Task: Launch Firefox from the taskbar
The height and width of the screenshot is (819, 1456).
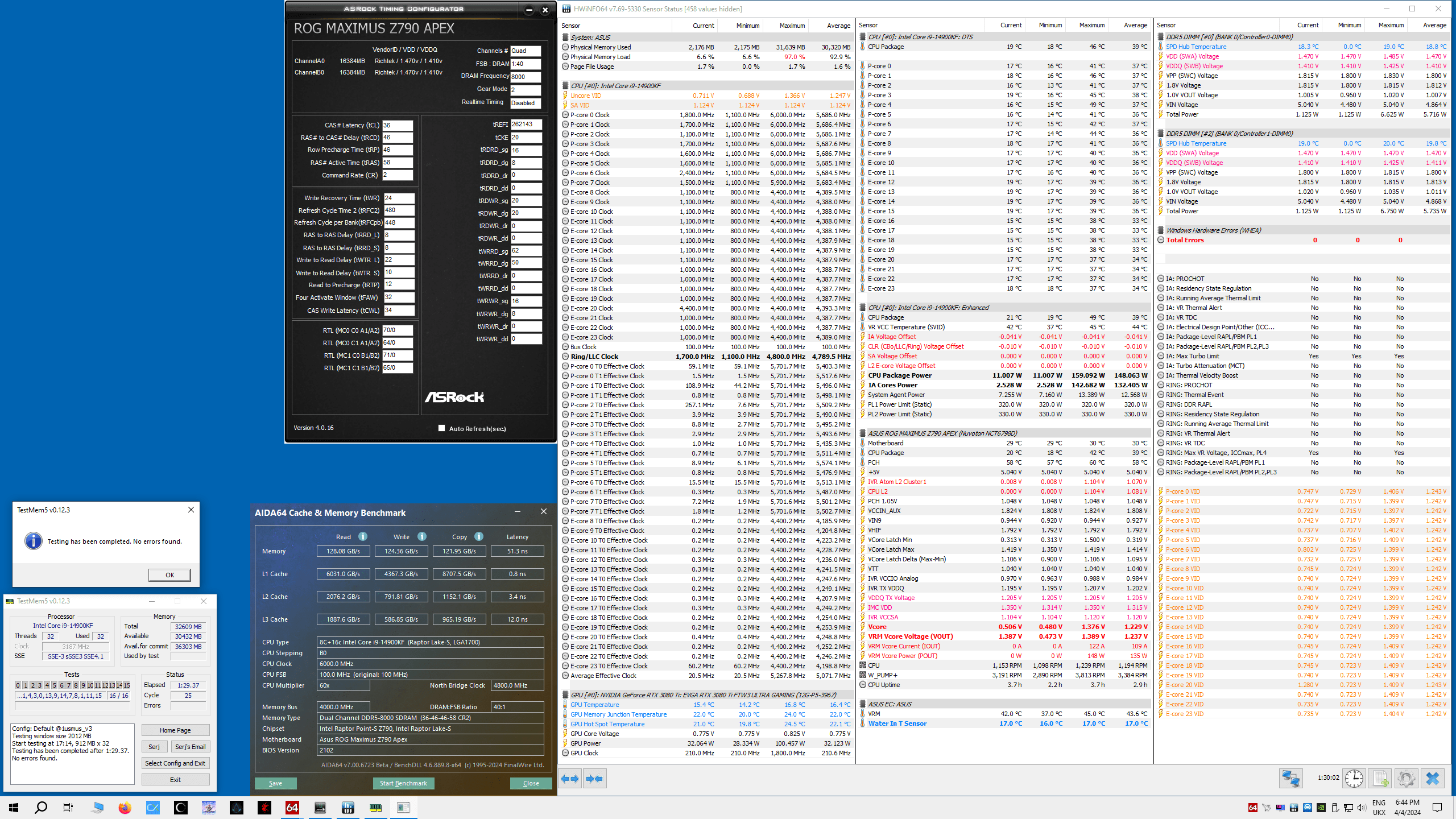Action: (x=125, y=808)
